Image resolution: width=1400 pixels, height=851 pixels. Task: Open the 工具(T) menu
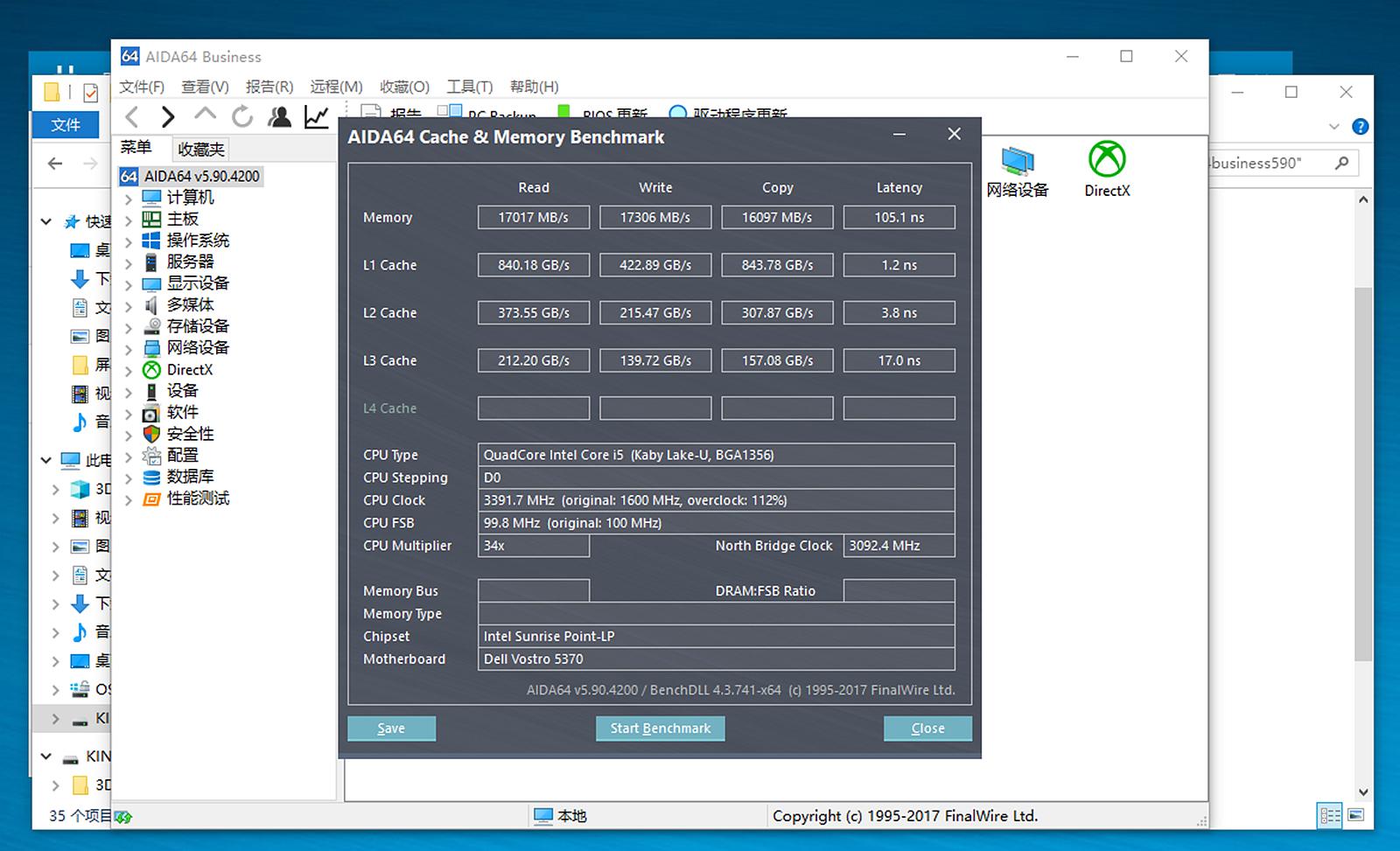point(470,87)
